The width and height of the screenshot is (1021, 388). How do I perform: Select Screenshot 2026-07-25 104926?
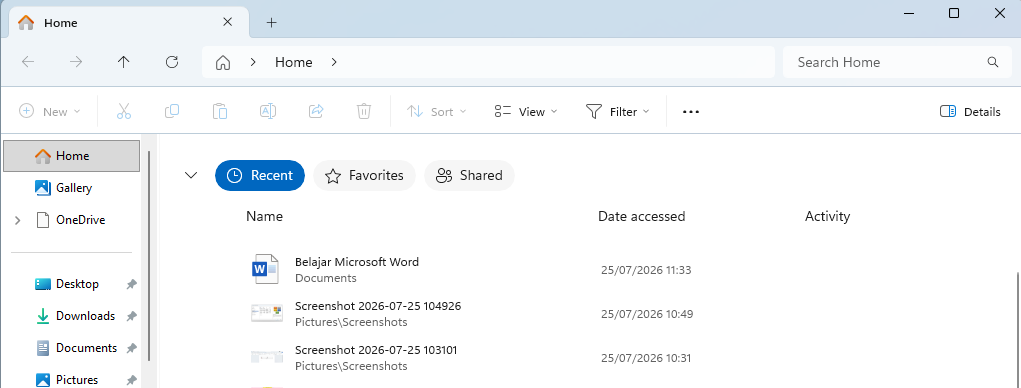point(378,306)
